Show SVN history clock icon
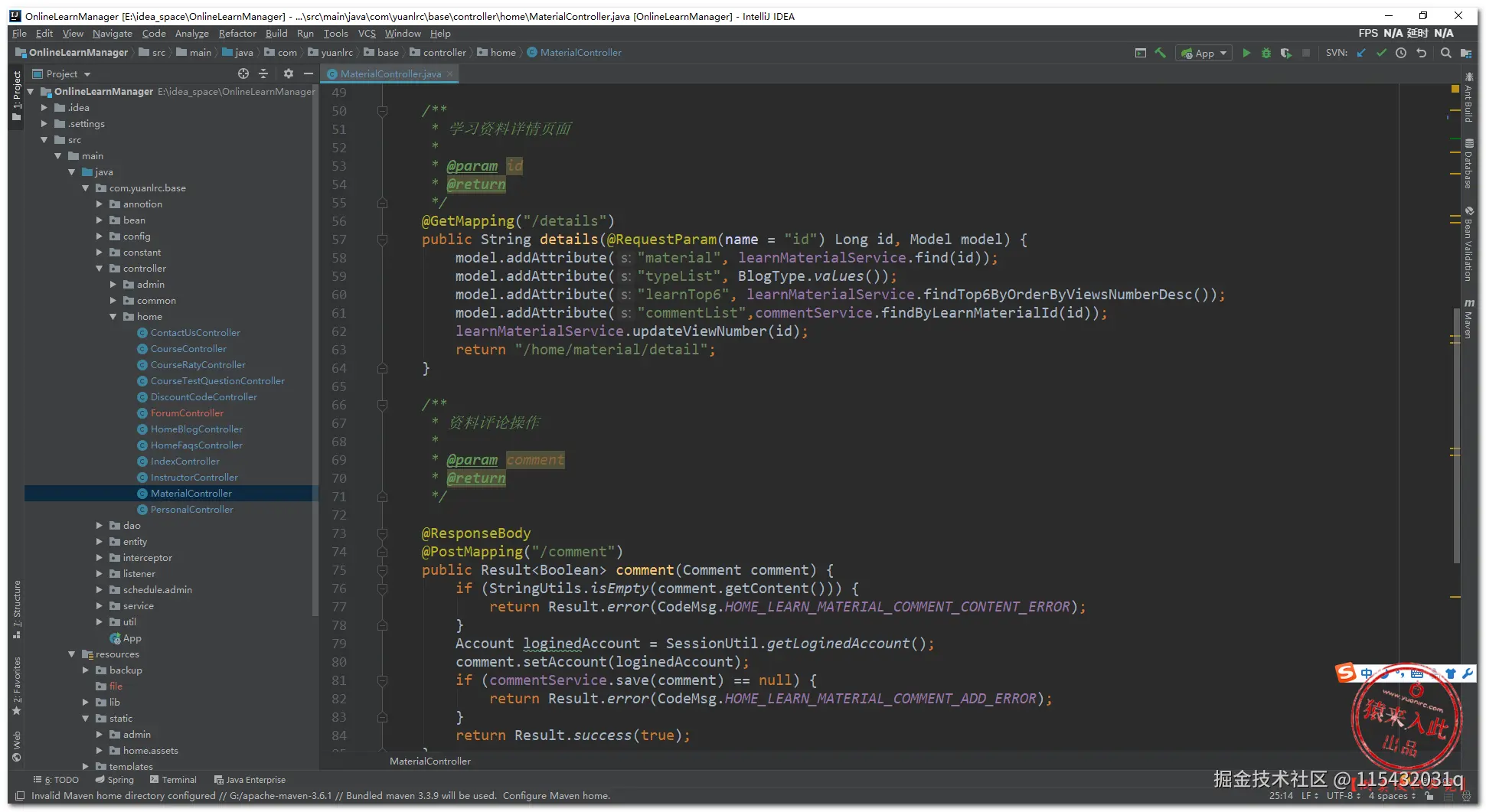1486x812 pixels. point(1401,53)
